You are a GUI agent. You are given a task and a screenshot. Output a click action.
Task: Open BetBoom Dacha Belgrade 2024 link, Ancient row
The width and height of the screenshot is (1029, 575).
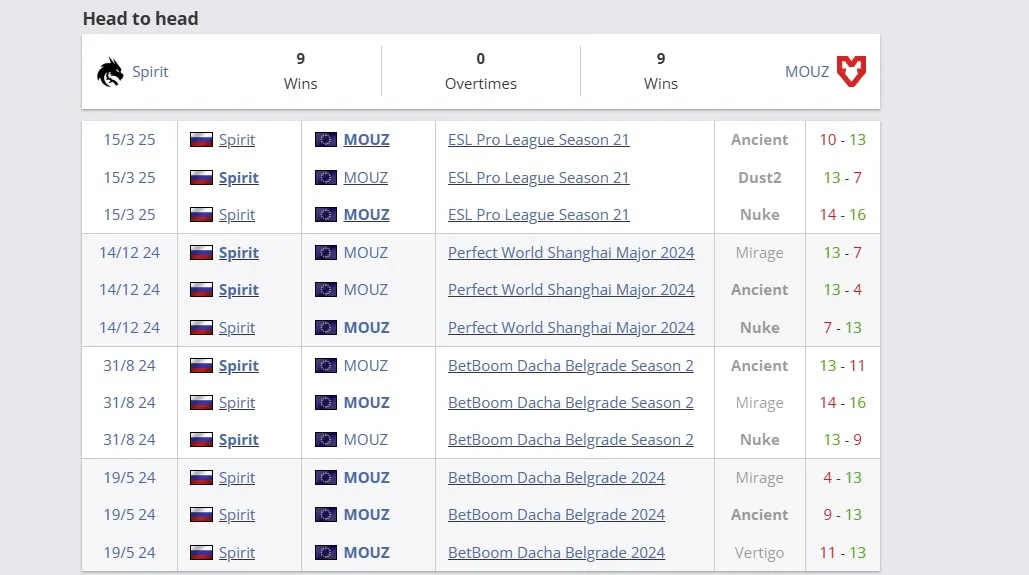point(556,515)
